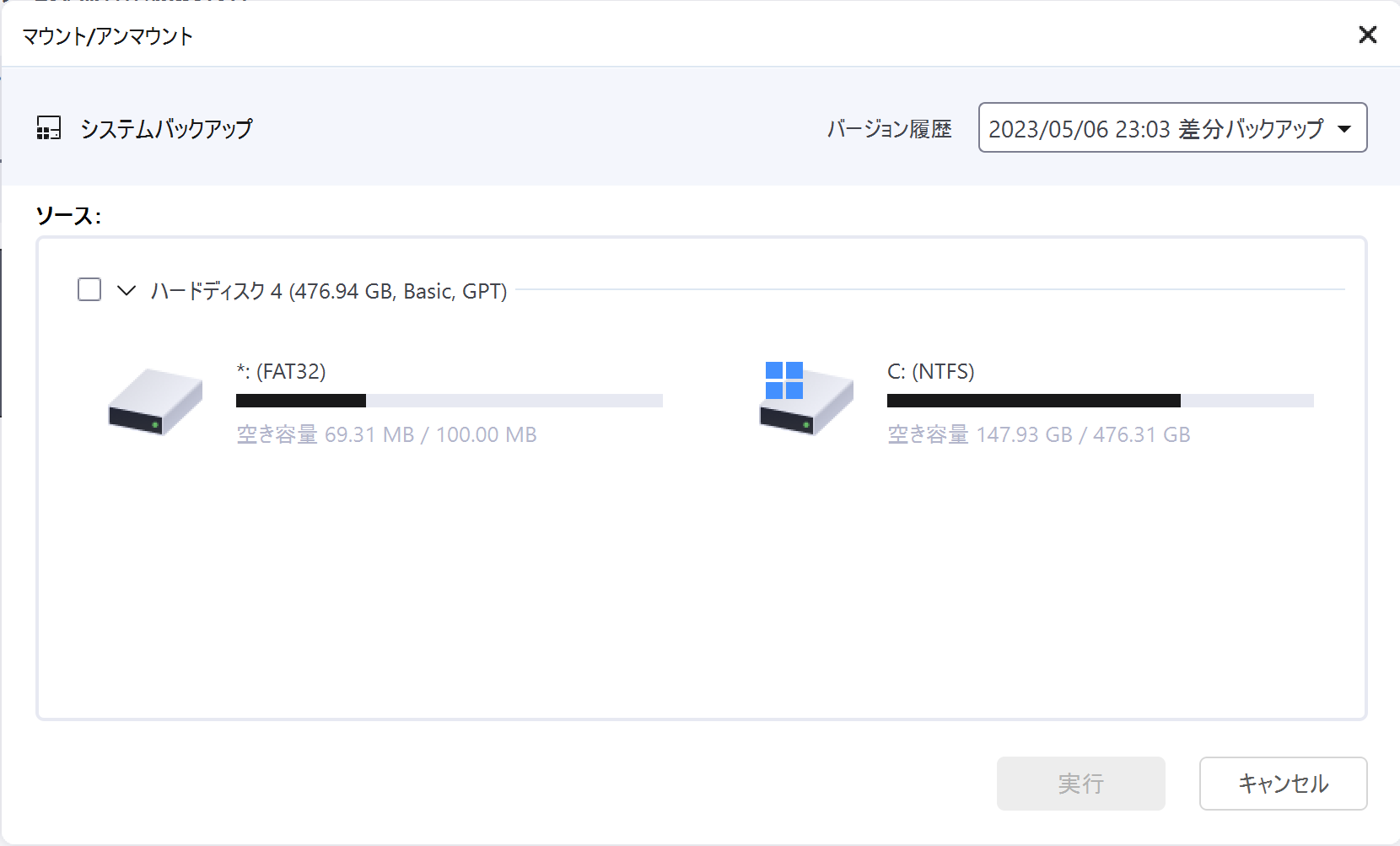
Task: Click 空き容量 69.31 MB / 100.00 MB text
Action: 386,434
